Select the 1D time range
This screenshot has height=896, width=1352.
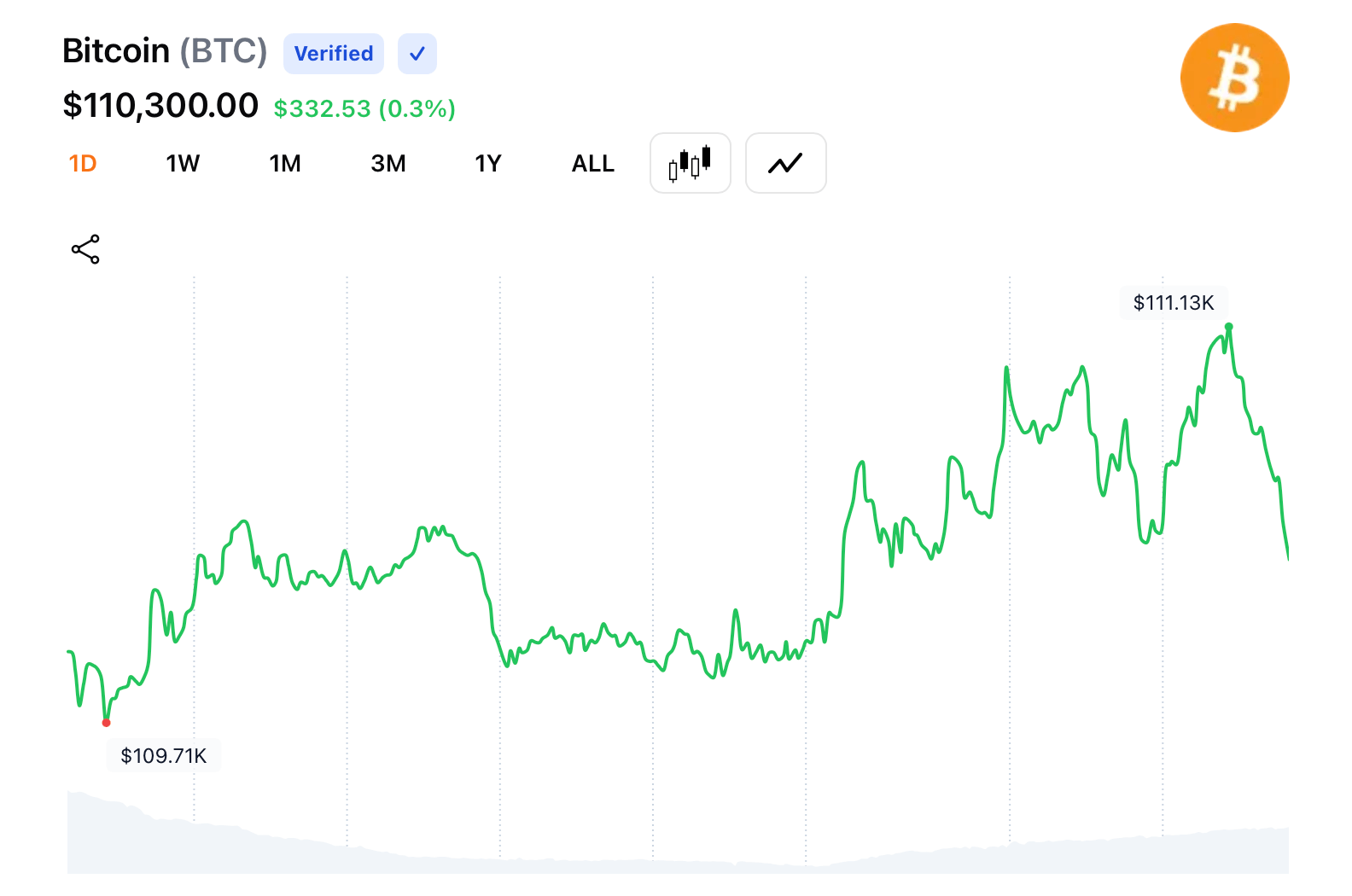[x=83, y=164]
